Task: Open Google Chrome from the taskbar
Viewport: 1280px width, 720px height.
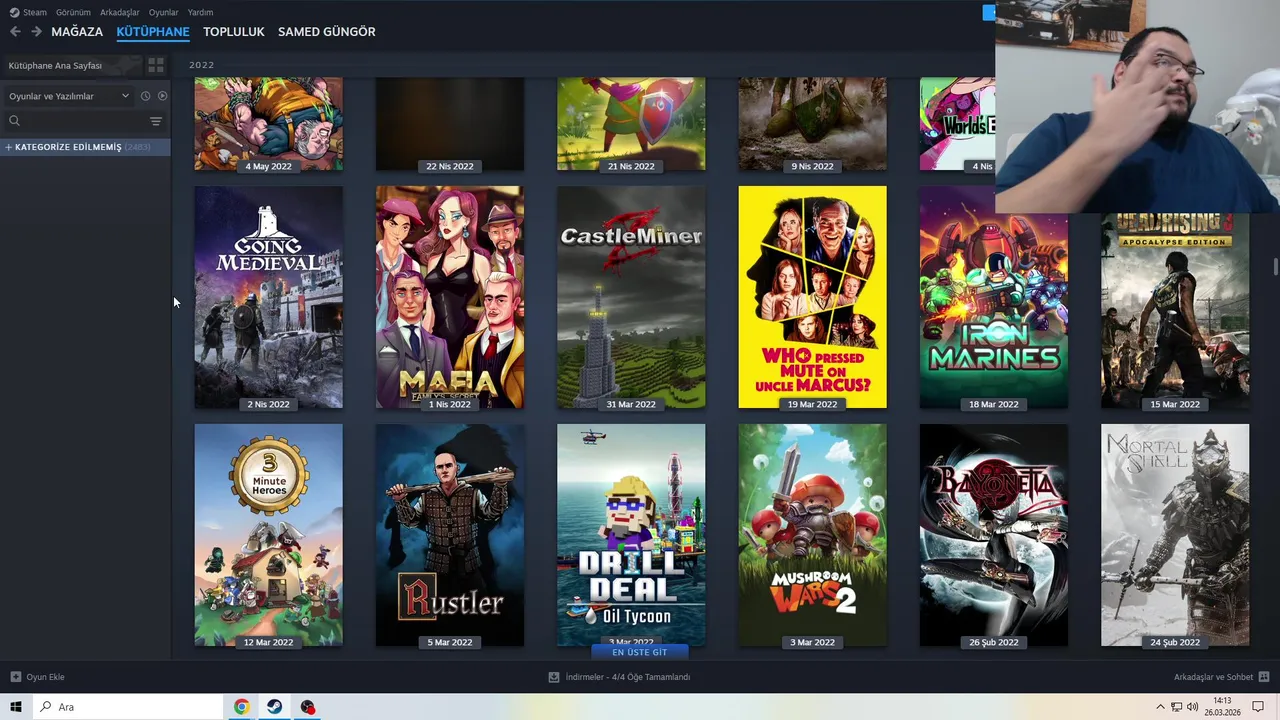Action: [241, 707]
